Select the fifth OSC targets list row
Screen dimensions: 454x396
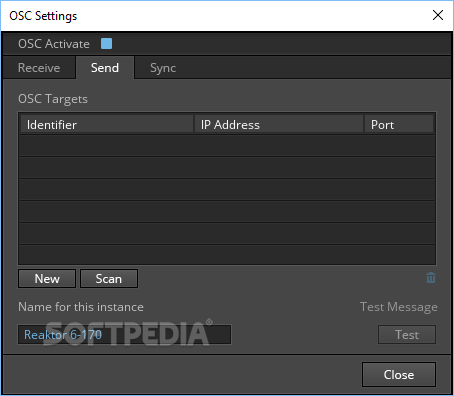tap(227, 233)
